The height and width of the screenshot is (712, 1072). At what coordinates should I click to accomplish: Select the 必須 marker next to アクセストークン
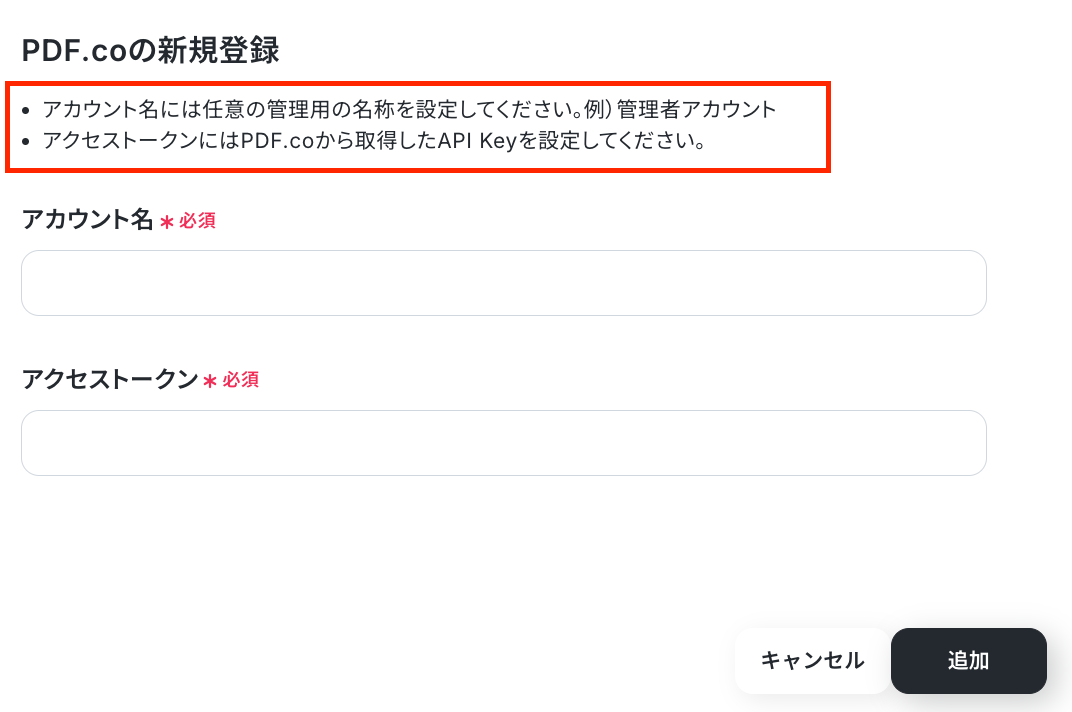coord(241,381)
